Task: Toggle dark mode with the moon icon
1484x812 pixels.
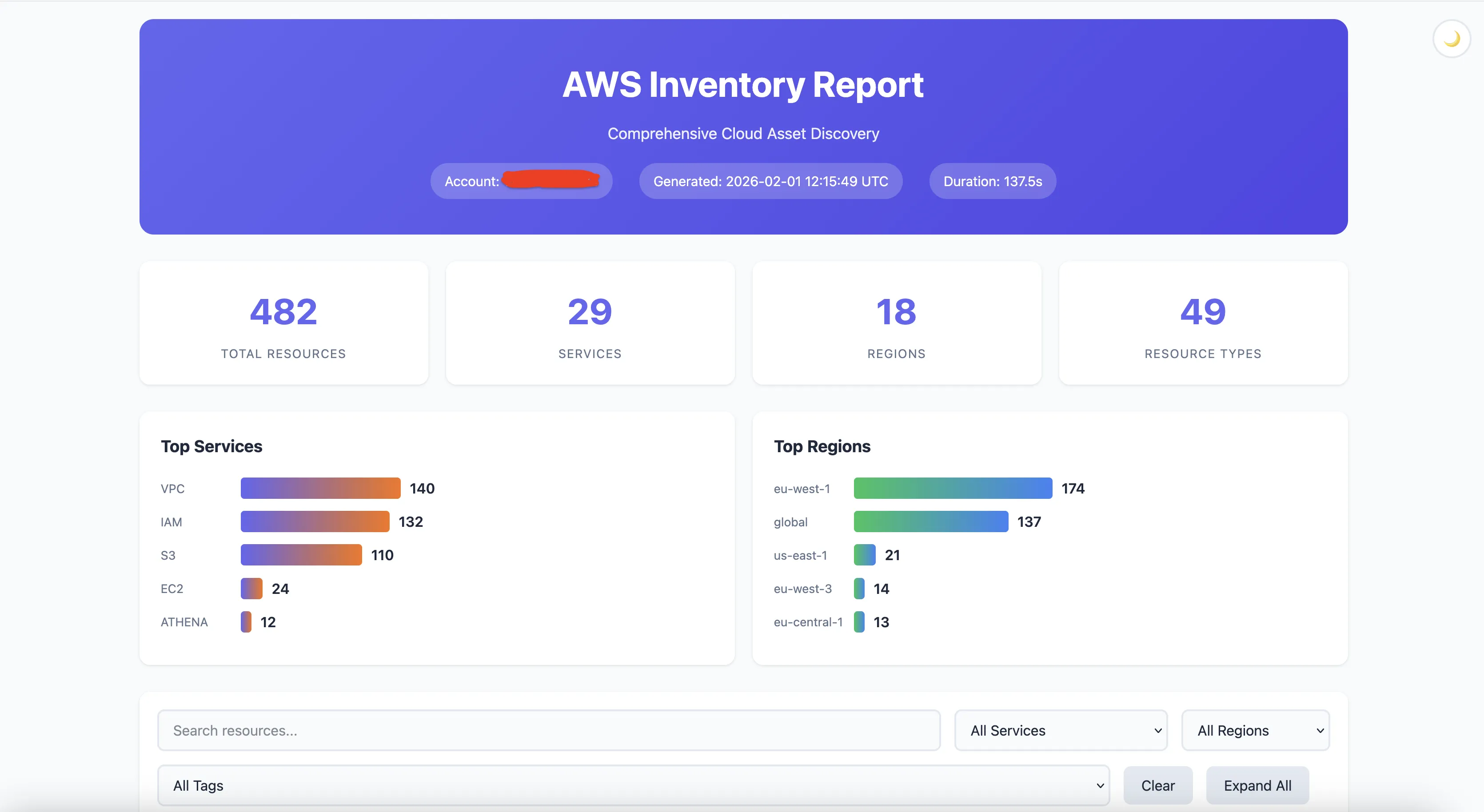Action: pos(1451,38)
